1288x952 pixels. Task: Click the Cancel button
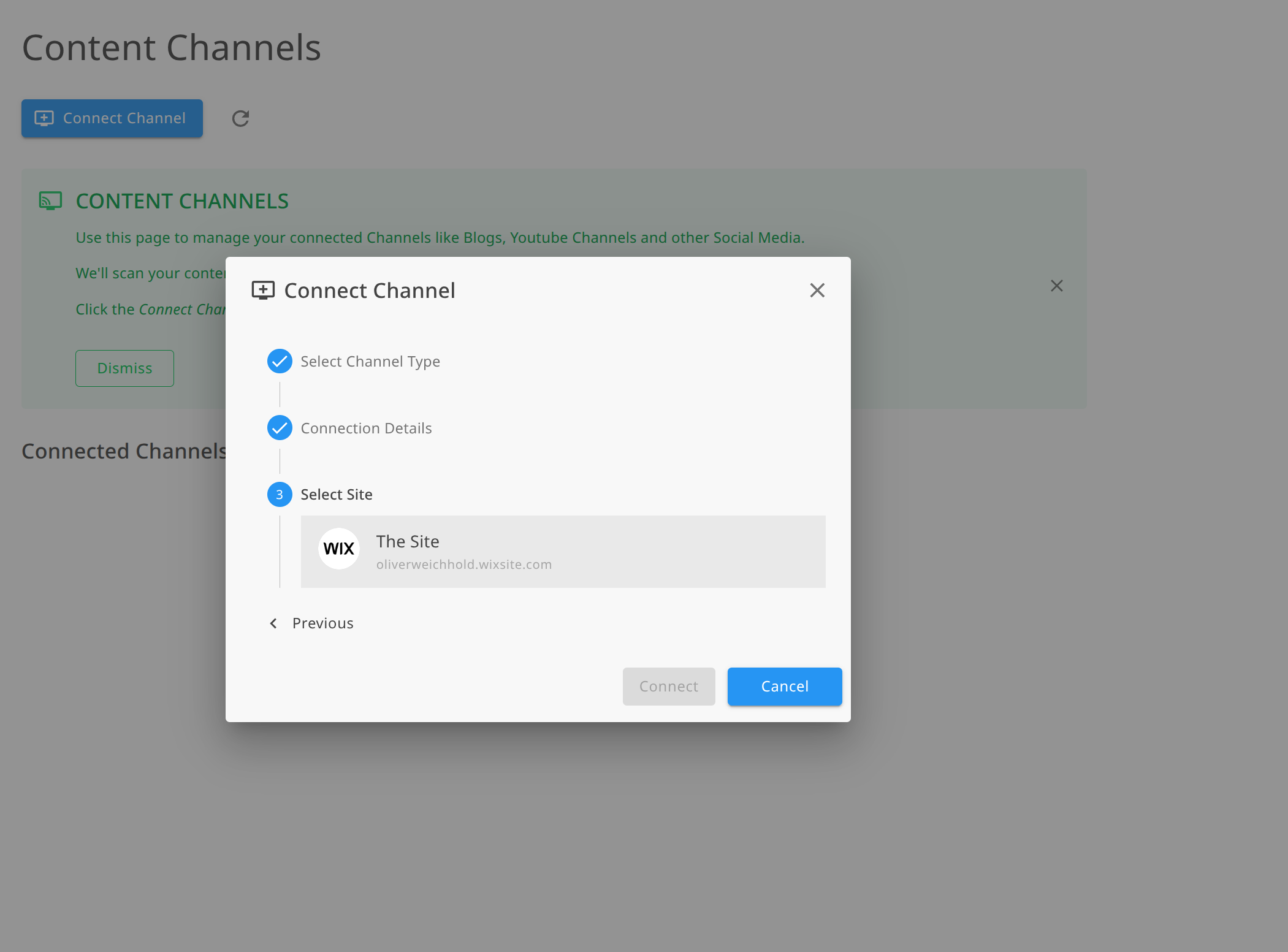coord(785,686)
